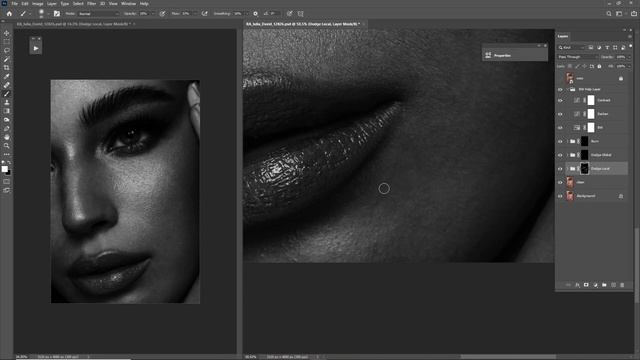Filter layers by type layers (T icon)
Viewport: 640px width, 360px height.
[x=607, y=48]
